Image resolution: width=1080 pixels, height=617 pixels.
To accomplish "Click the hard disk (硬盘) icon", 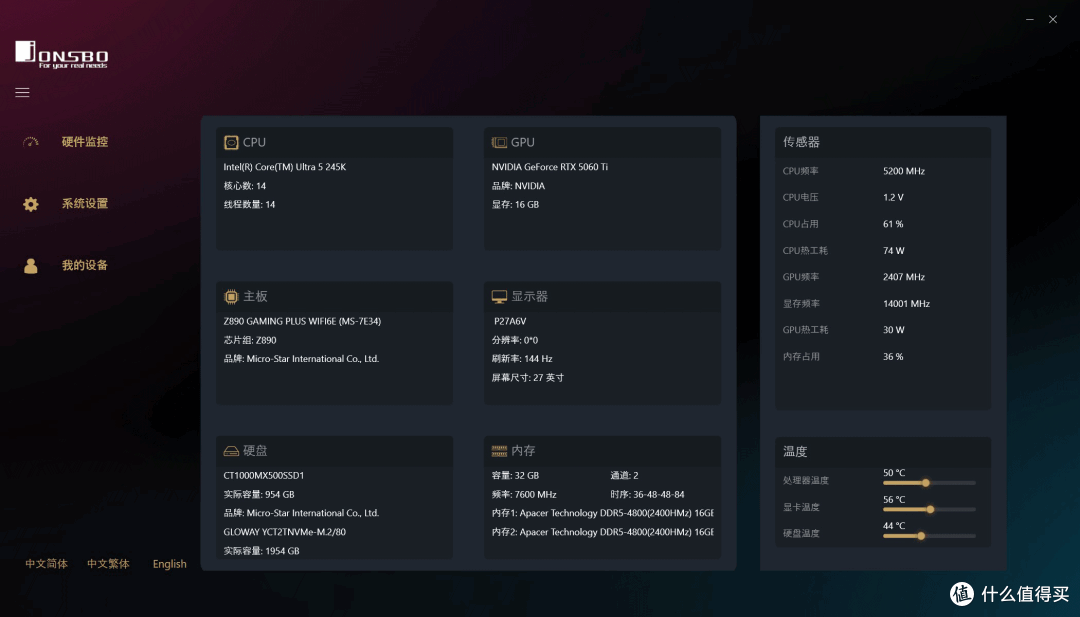I will click(231, 451).
